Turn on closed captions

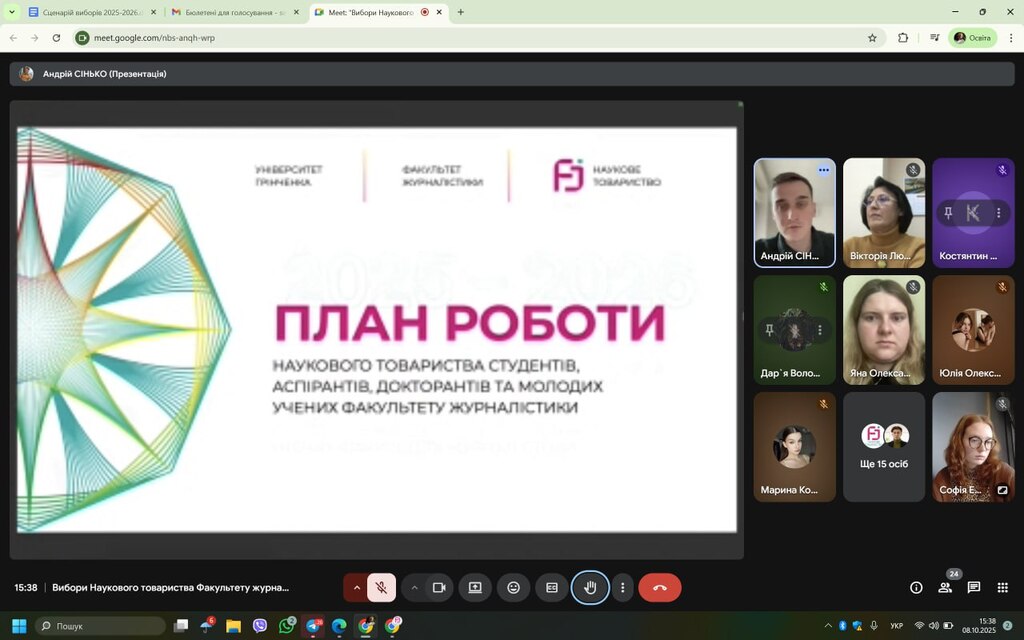click(551, 588)
